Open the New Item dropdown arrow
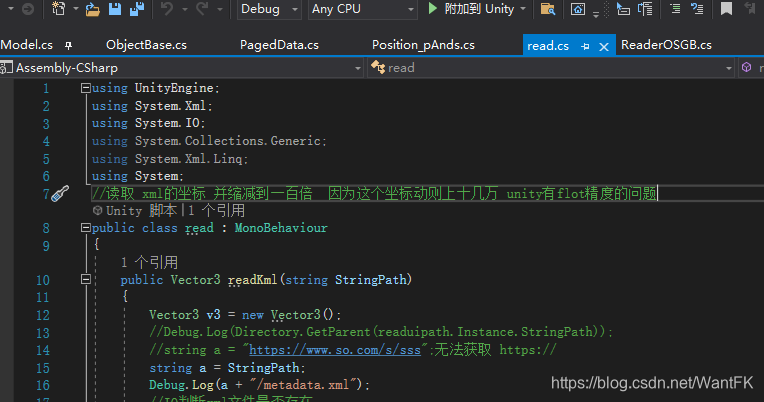Viewport: 764px width, 402px height. click(76, 9)
